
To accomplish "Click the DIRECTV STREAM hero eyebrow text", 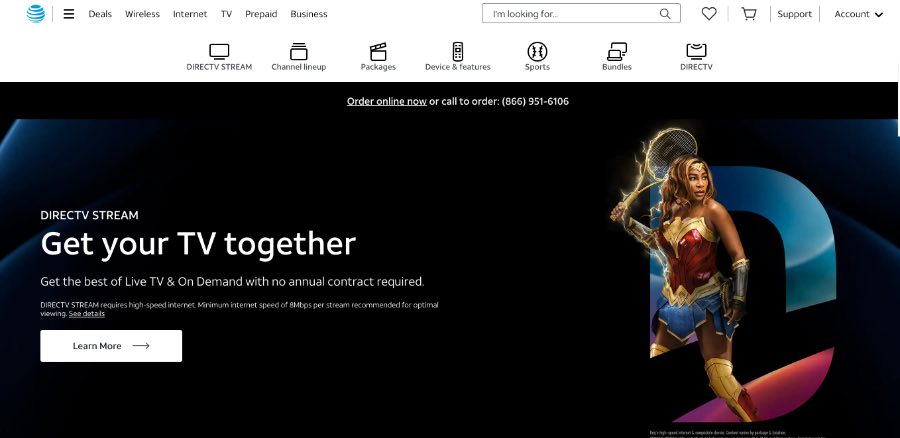I will point(89,215).
